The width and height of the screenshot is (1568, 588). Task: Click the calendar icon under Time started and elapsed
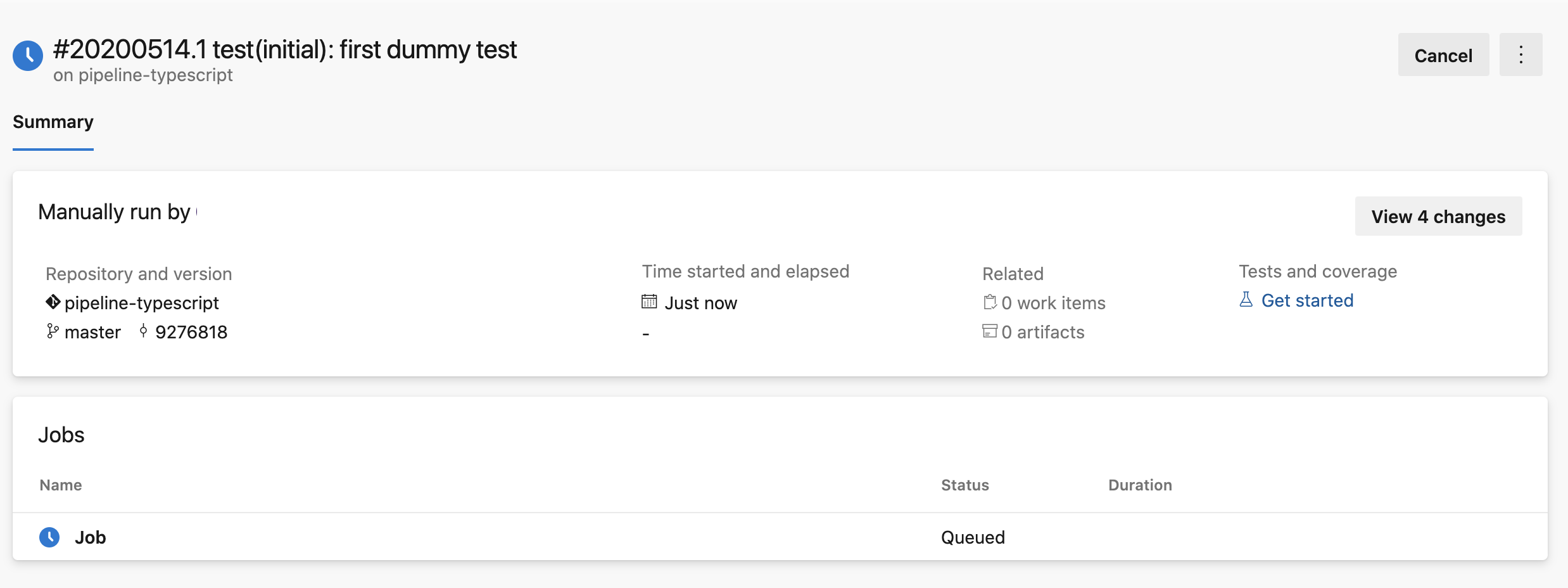648,302
